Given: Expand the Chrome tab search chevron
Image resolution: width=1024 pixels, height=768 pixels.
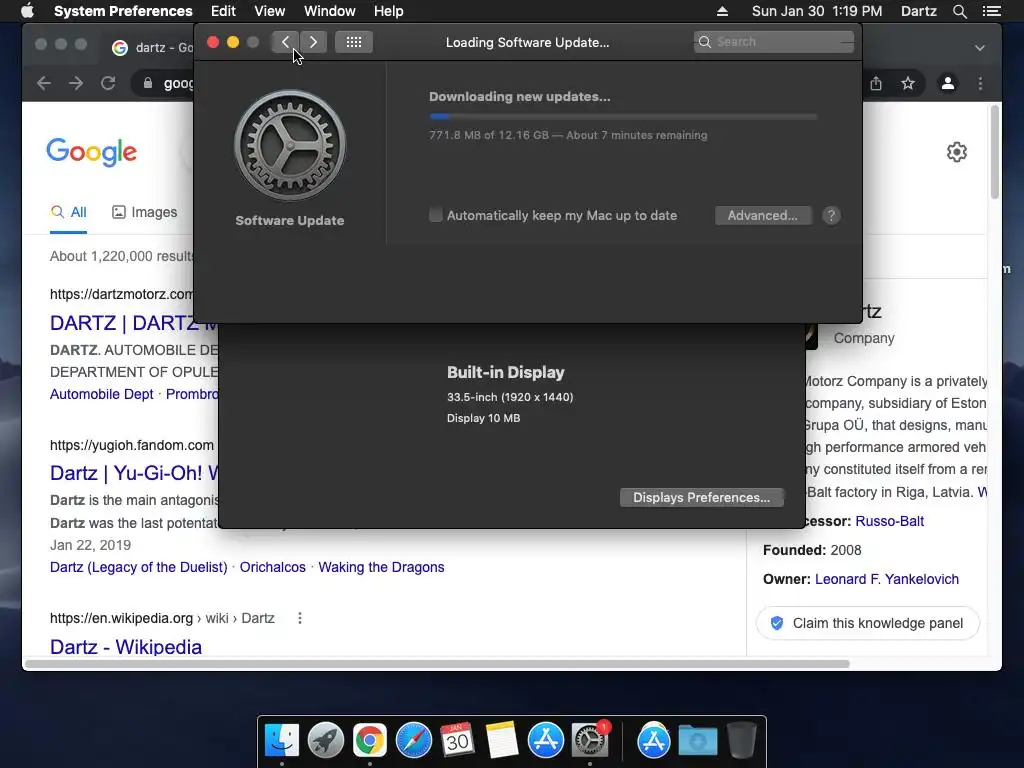Looking at the screenshot, I should (x=980, y=48).
